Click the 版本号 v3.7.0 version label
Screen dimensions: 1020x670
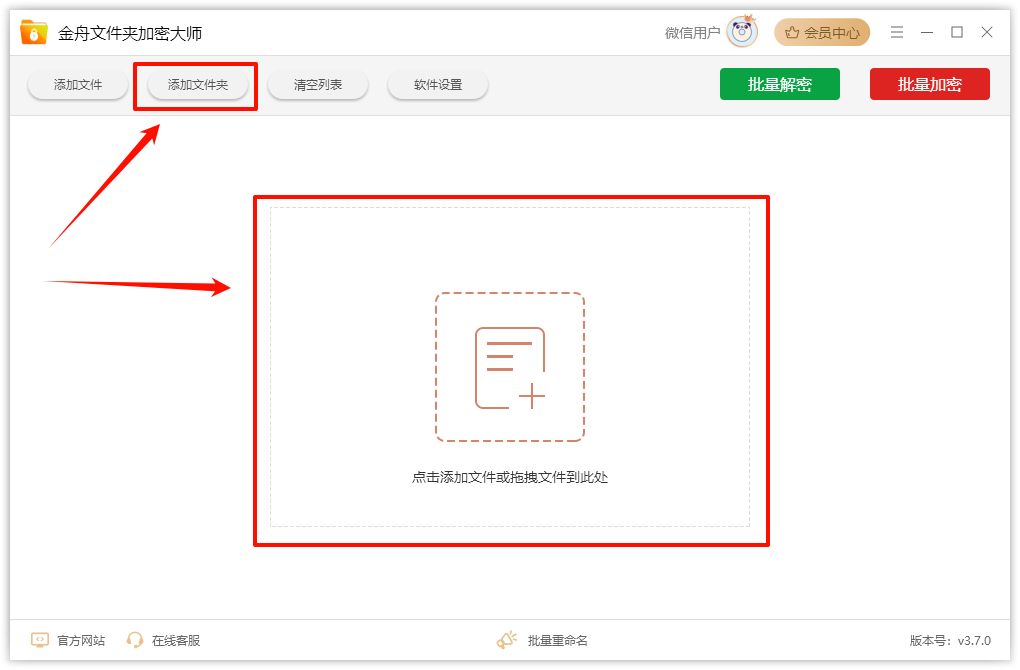coord(950,640)
